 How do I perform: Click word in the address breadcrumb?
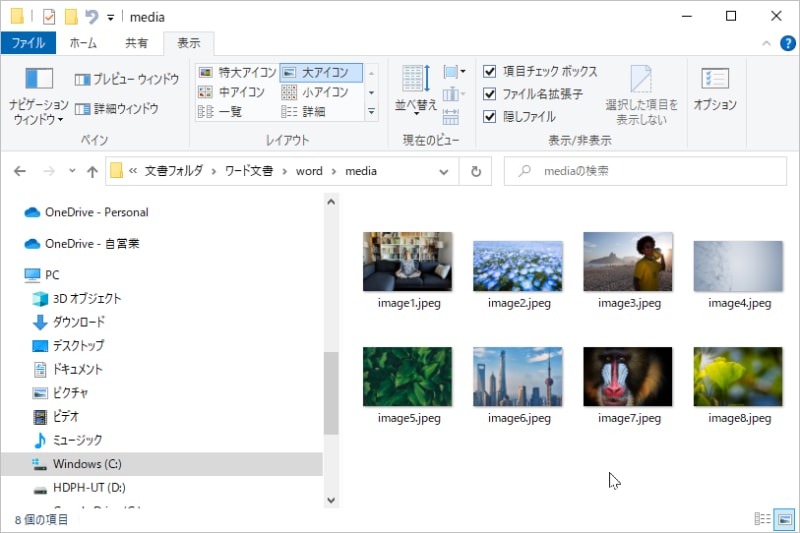309,171
